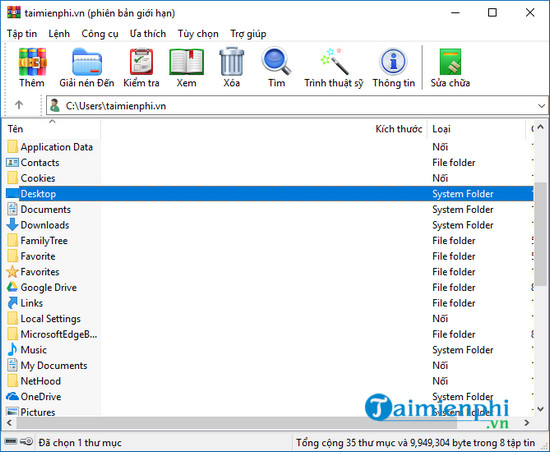Open the Xem view book icon
The width and height of the screenshot is (550, 452).
click(187, 62)
